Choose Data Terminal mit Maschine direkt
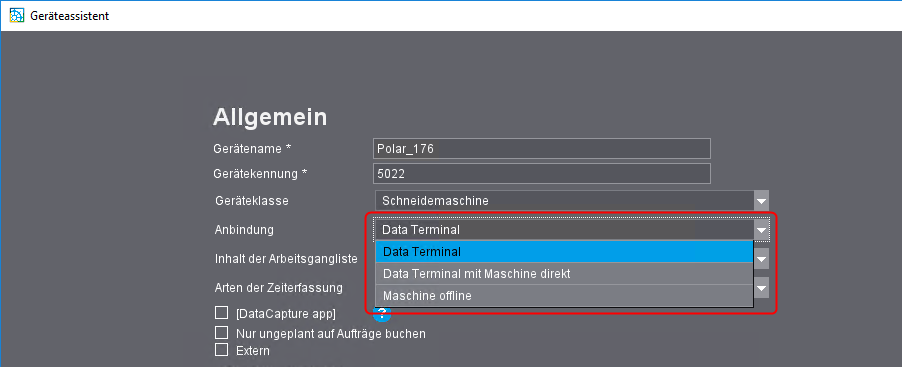 tap(564, 274)
